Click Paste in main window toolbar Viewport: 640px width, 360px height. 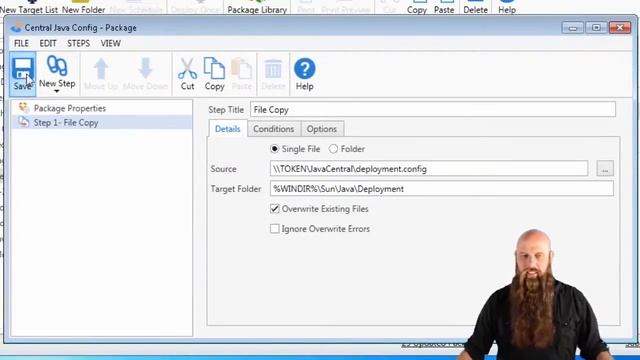pos(444,7)
